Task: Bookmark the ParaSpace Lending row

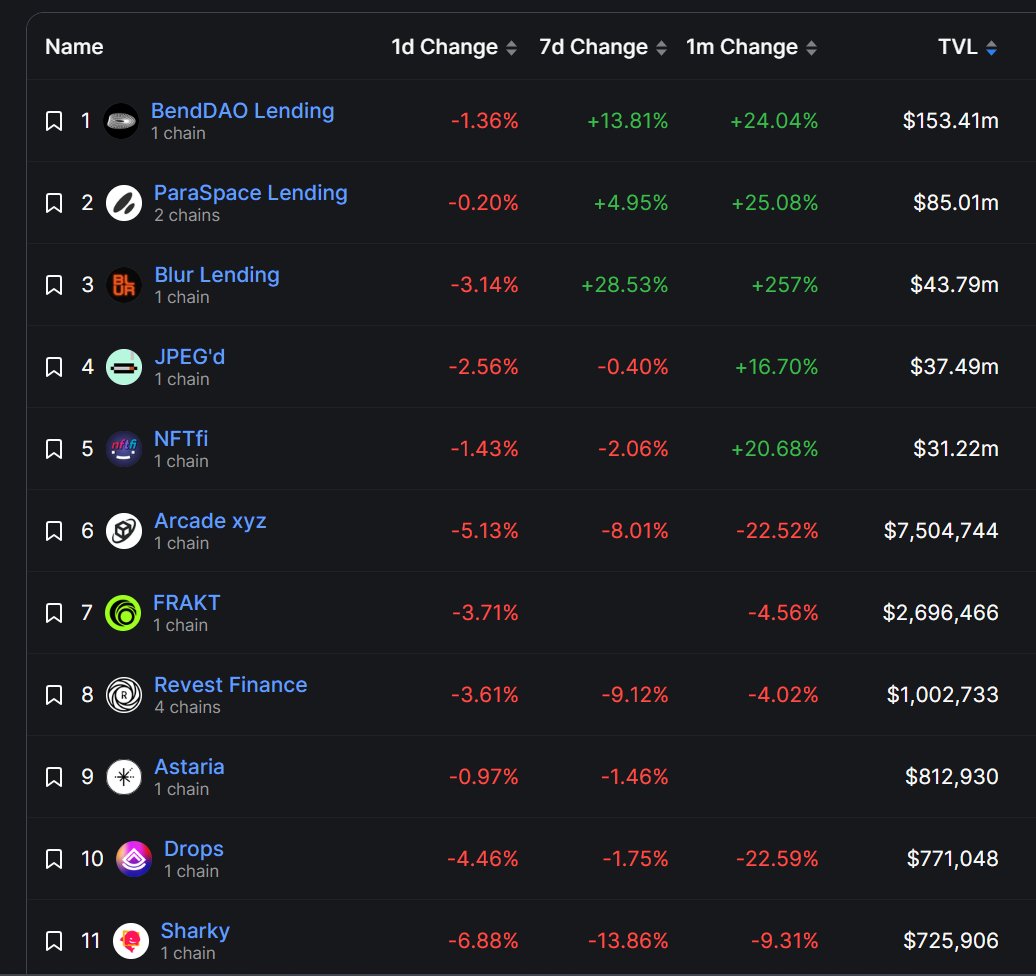Action: [x=54, y=203]
